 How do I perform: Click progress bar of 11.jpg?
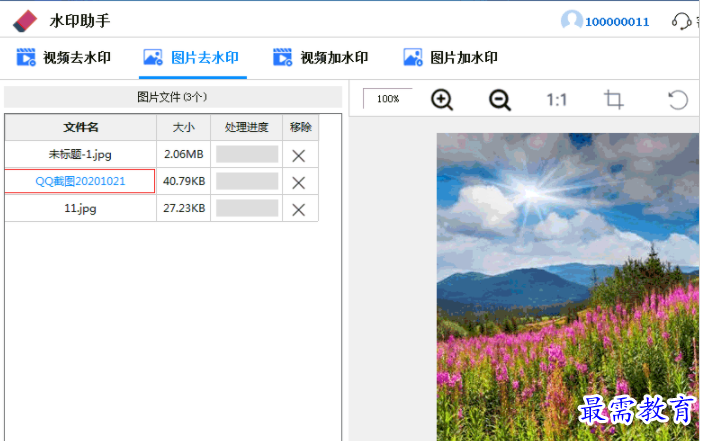pos(247,208)
